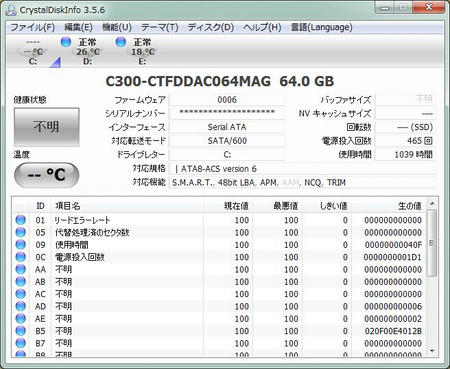Click the attribute list scrollbar thumb

[x=432, y=243]
